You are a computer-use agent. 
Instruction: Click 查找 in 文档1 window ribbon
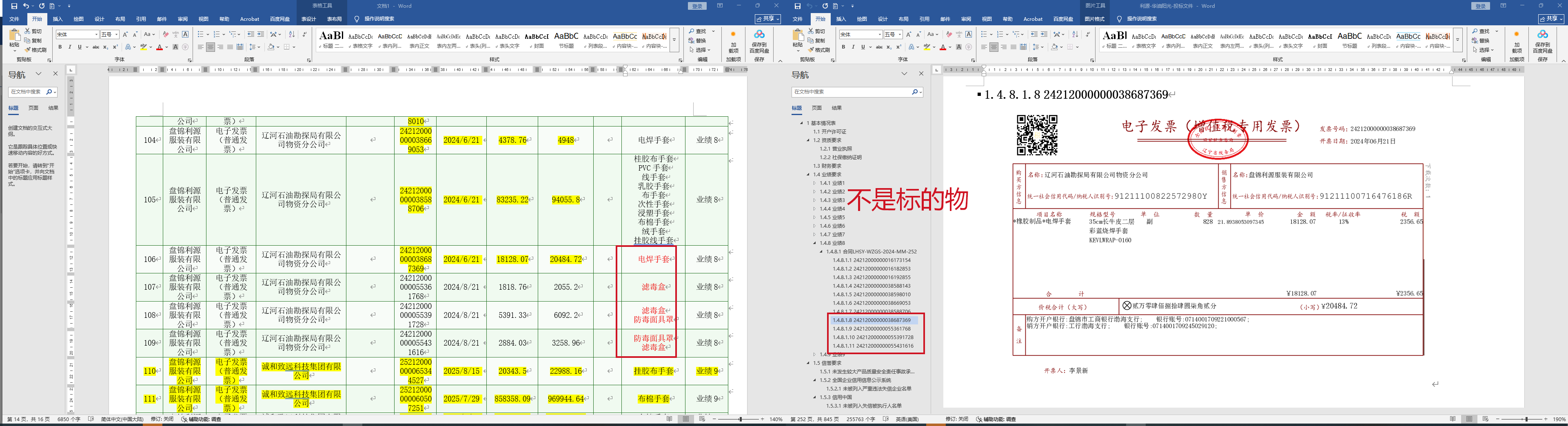point(698,31)
